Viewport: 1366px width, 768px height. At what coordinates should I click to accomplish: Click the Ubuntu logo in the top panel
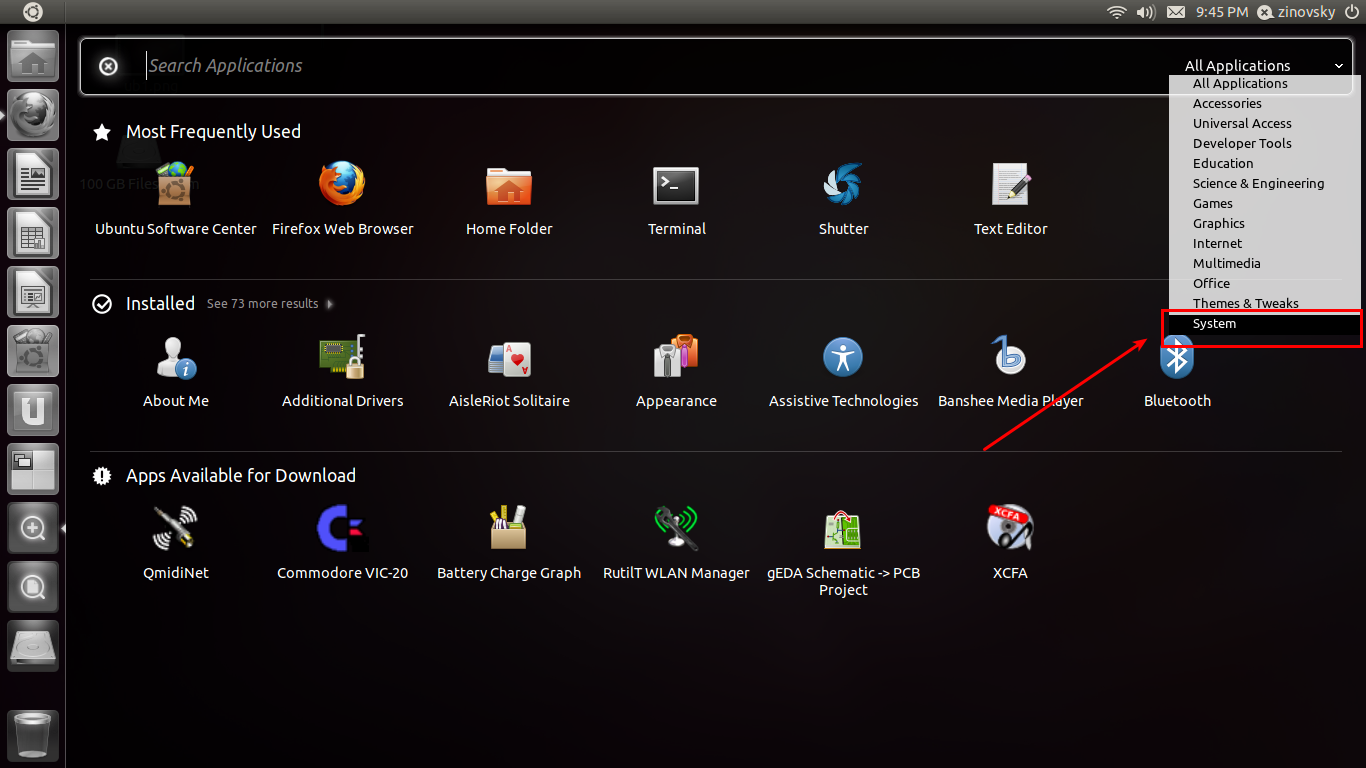click(x=33, y=12)
